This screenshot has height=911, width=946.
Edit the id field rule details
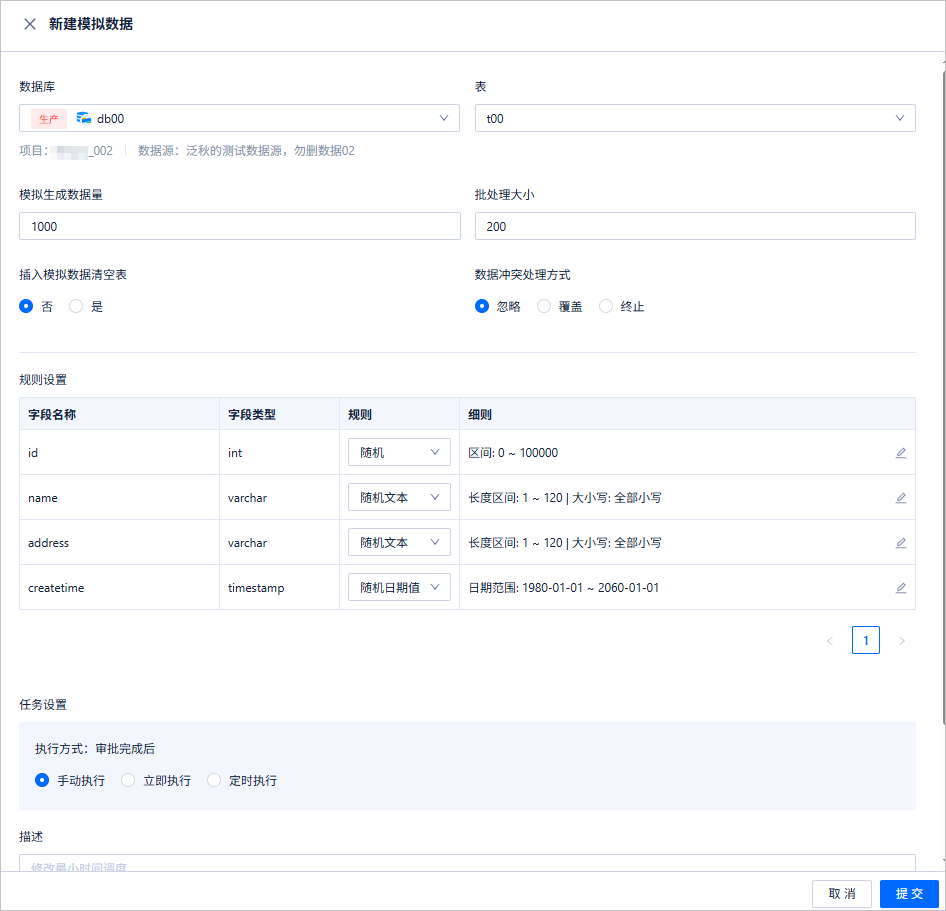click(900, 452)
